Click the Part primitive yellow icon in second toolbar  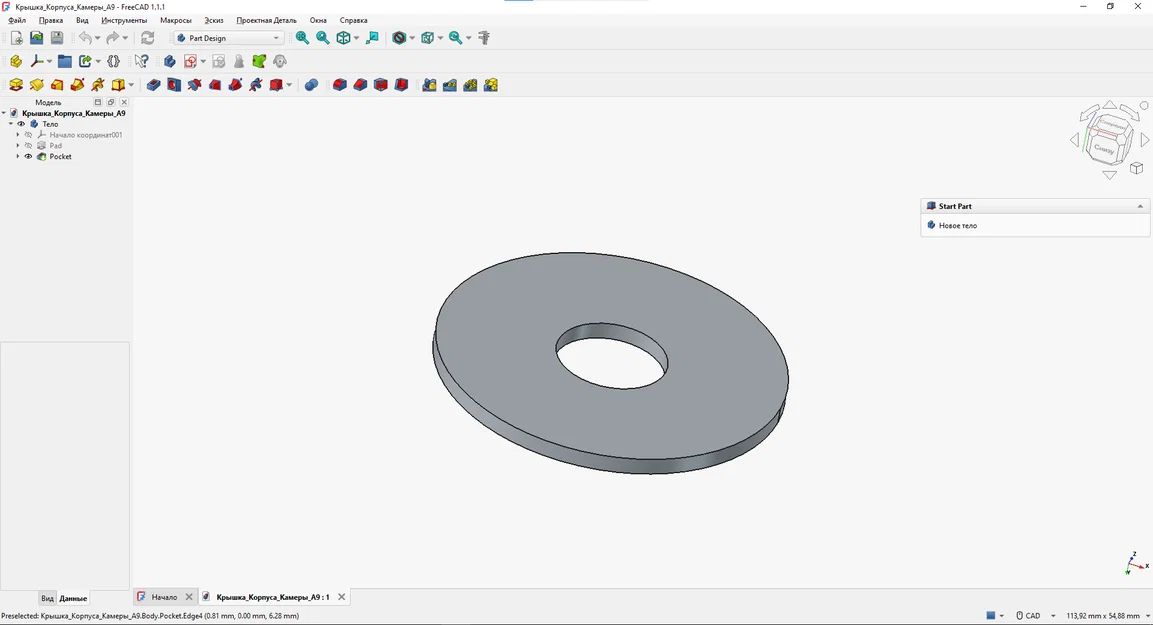16,62
